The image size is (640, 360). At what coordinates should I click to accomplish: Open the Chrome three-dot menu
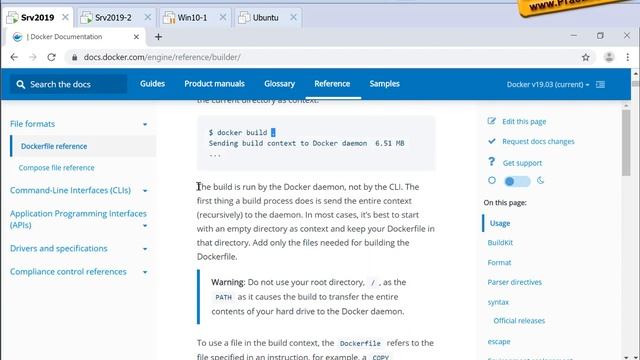628,57
